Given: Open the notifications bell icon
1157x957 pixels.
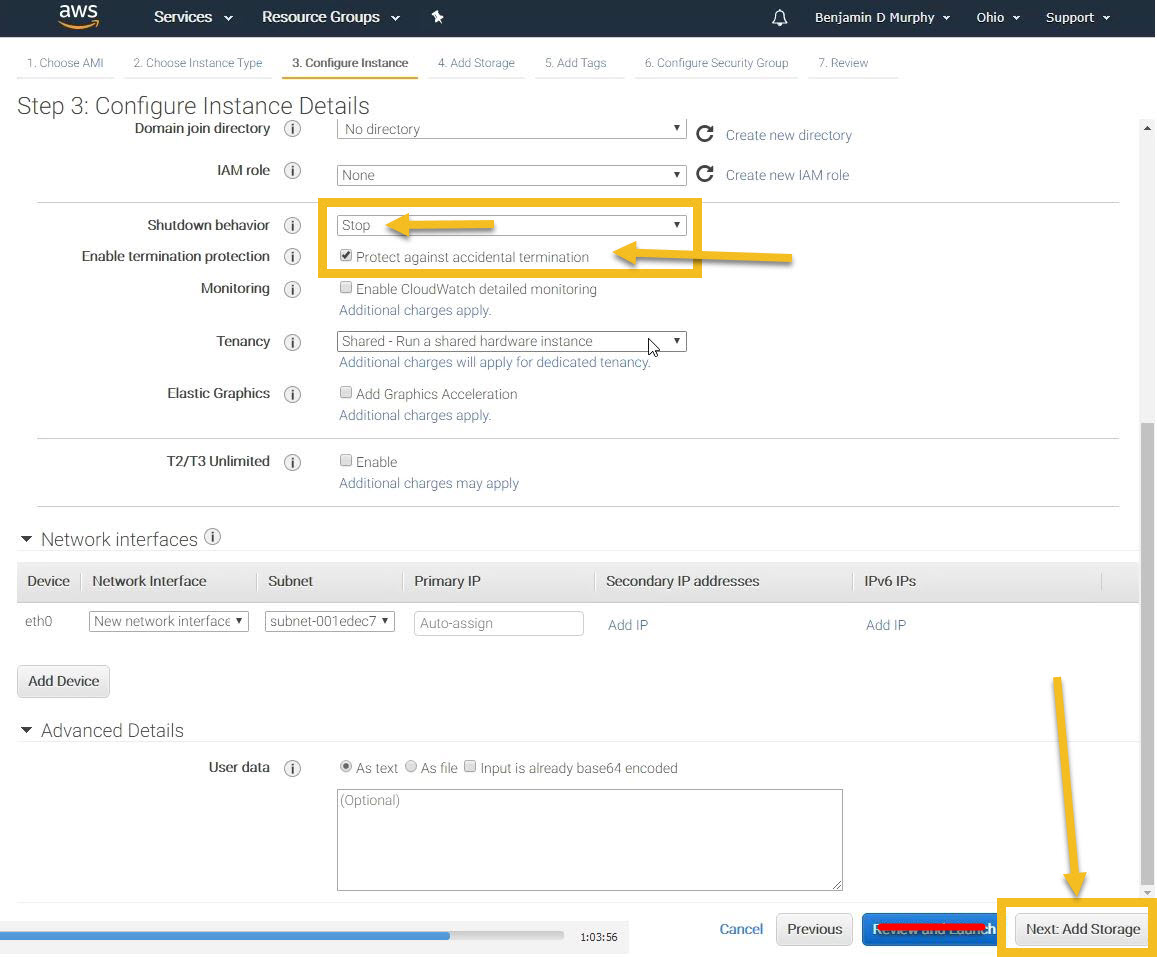Looking at the screenshot, I should (779, 17).
